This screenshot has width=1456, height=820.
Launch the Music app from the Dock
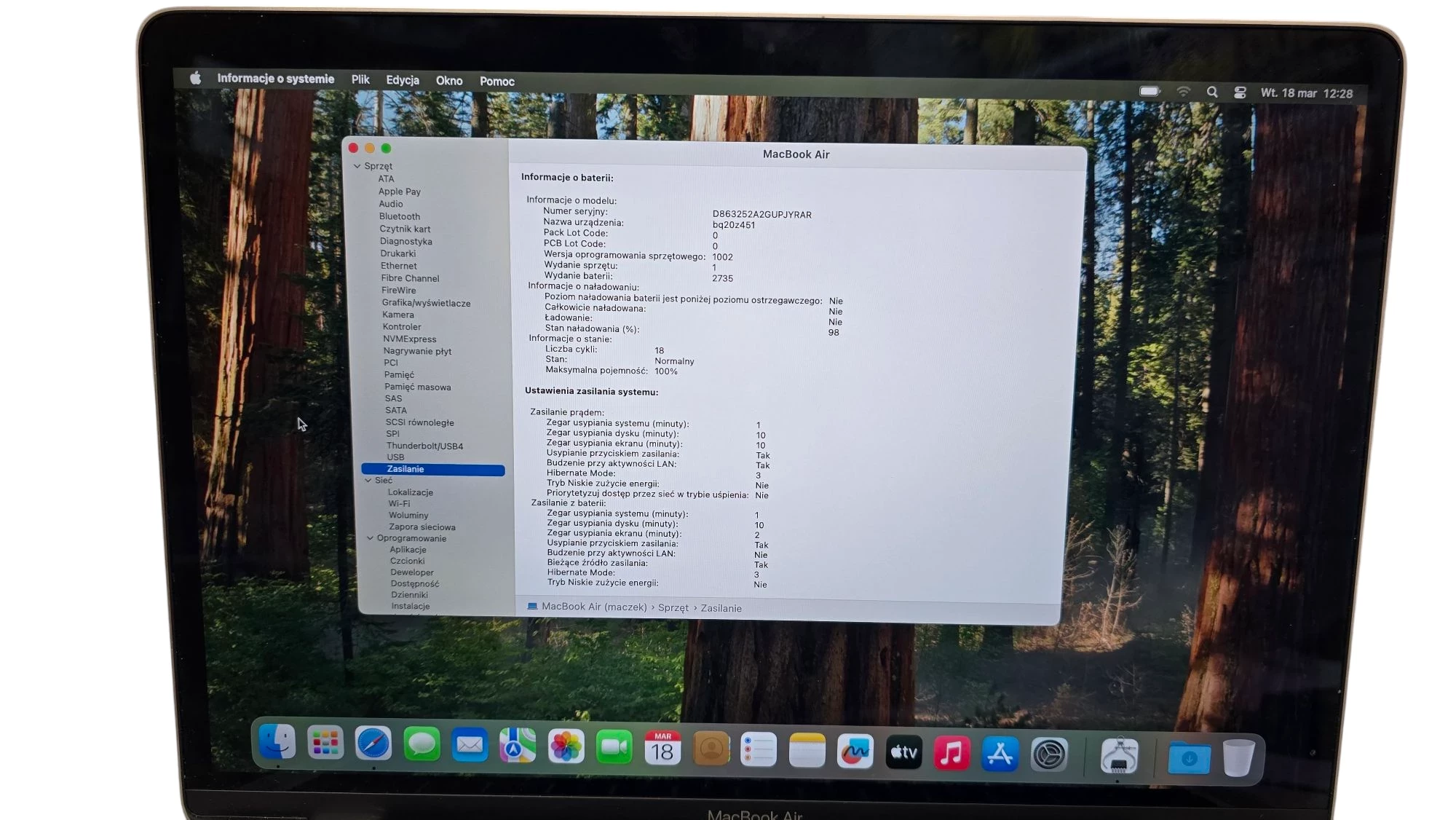point(951,750)
